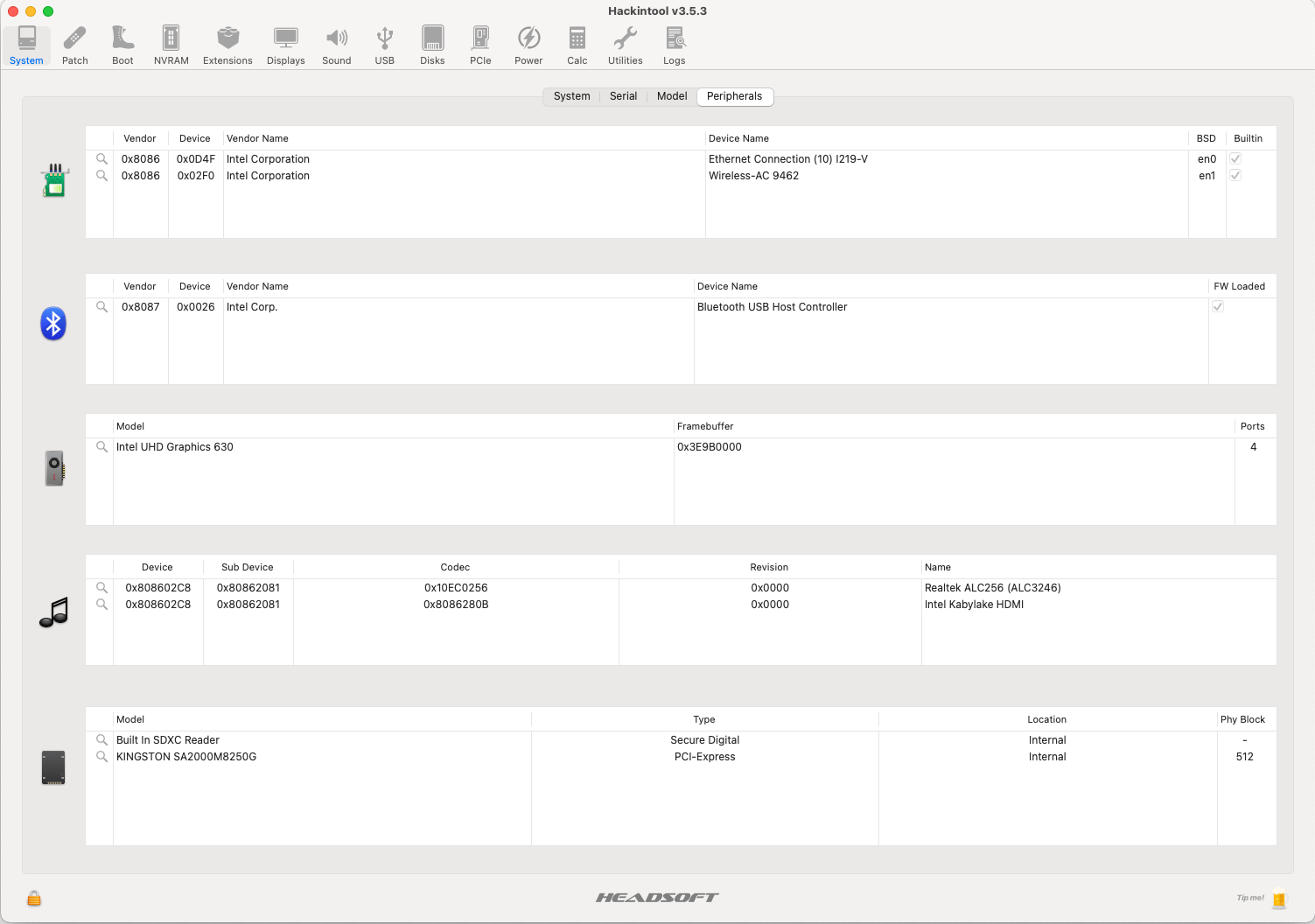This screenshot has height=924, width=1315.
Task: Click magnifier for KINGSTON SA2000M8250G
Action: pos(101,757)
